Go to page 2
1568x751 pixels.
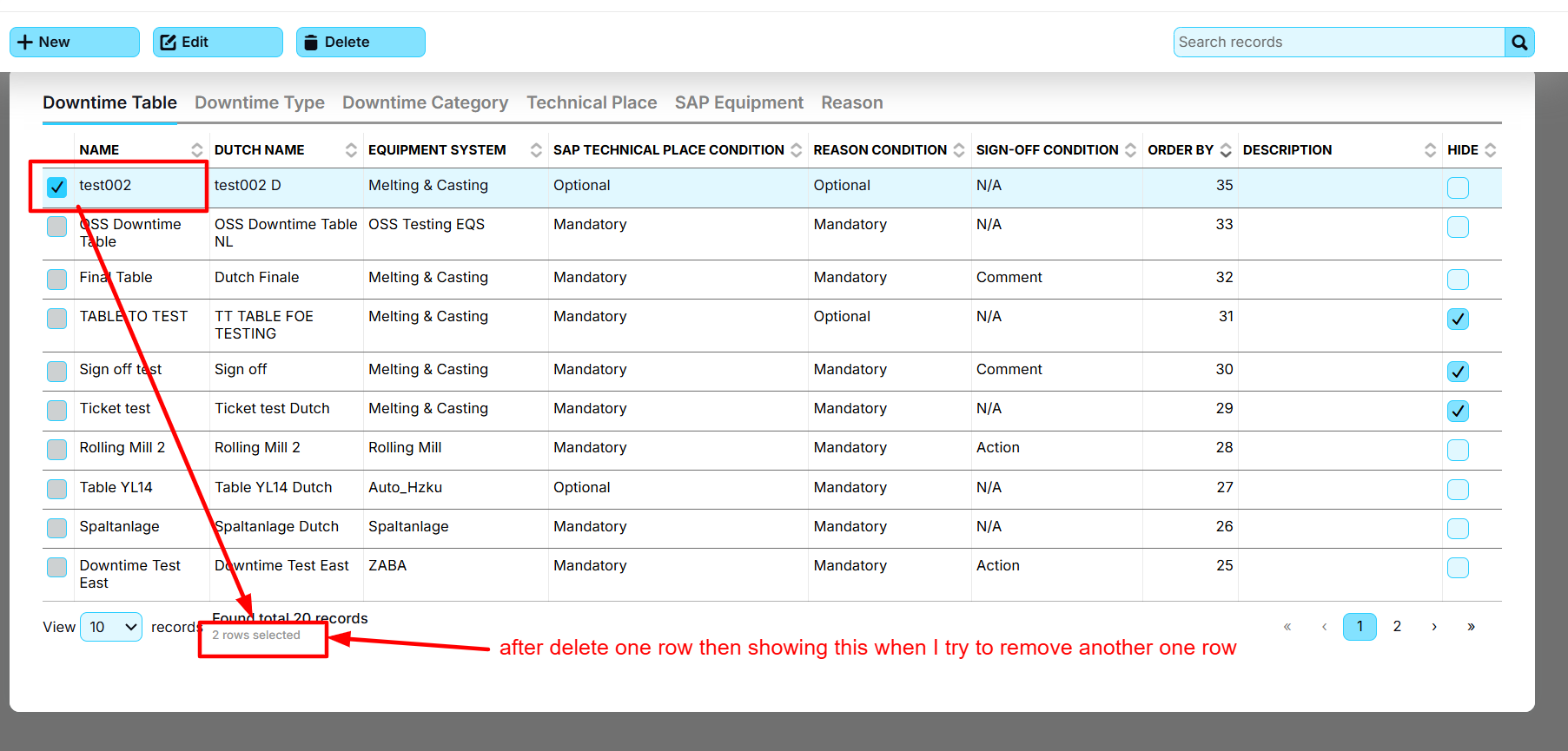coord(1397,627)
